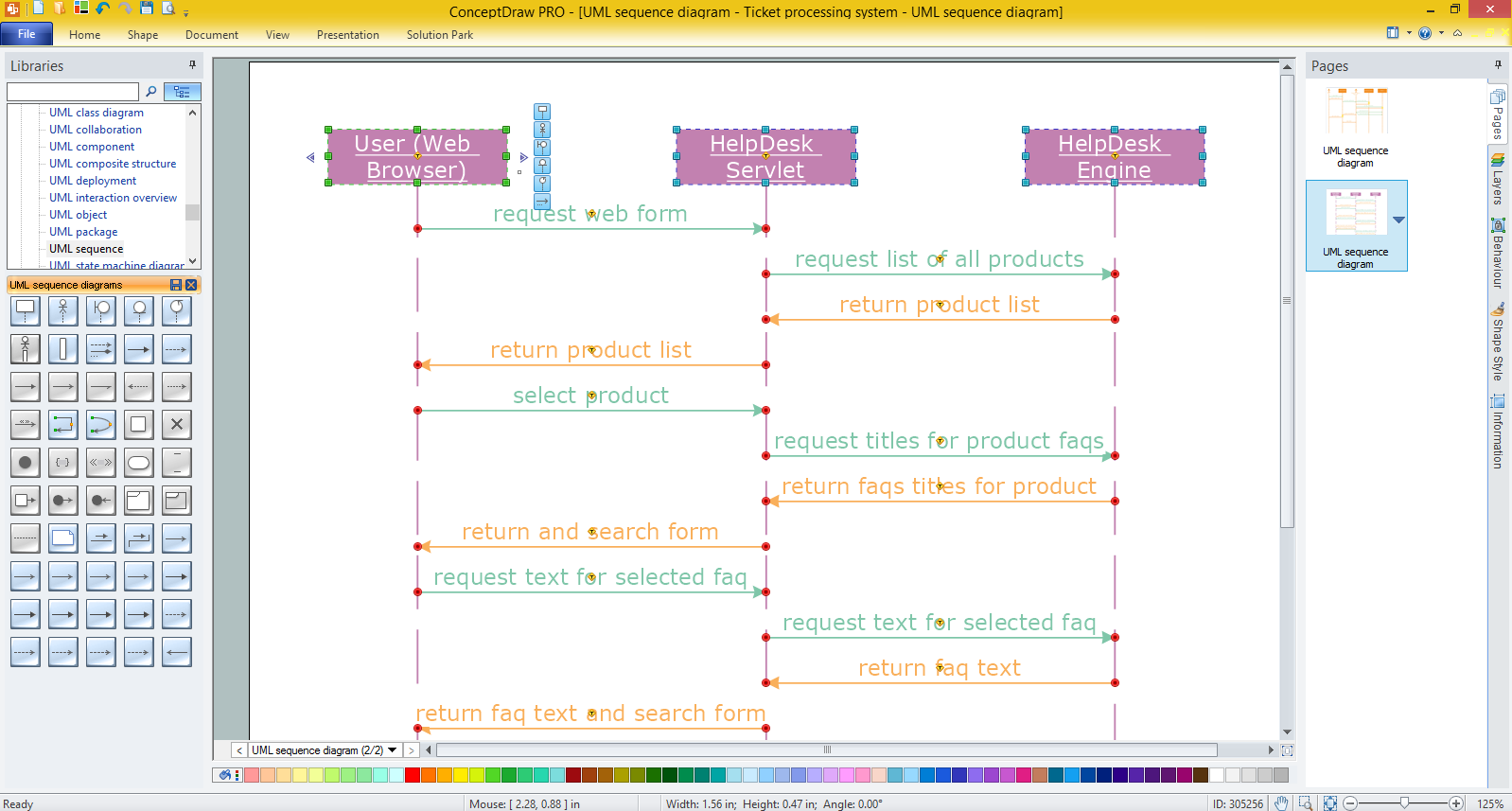Pick the red color swatch in palette
This screenshot has height=811, width=1512.
click(412, 775)
